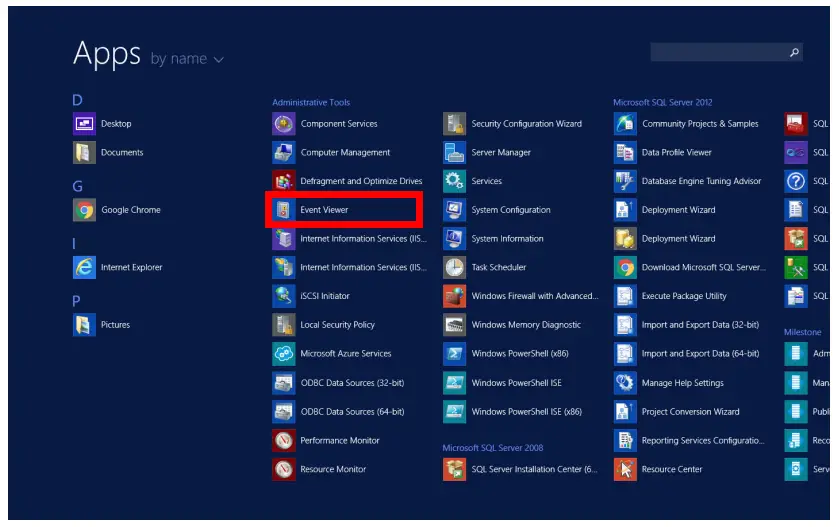Open Local Security Policy icon

pos(284,325)
